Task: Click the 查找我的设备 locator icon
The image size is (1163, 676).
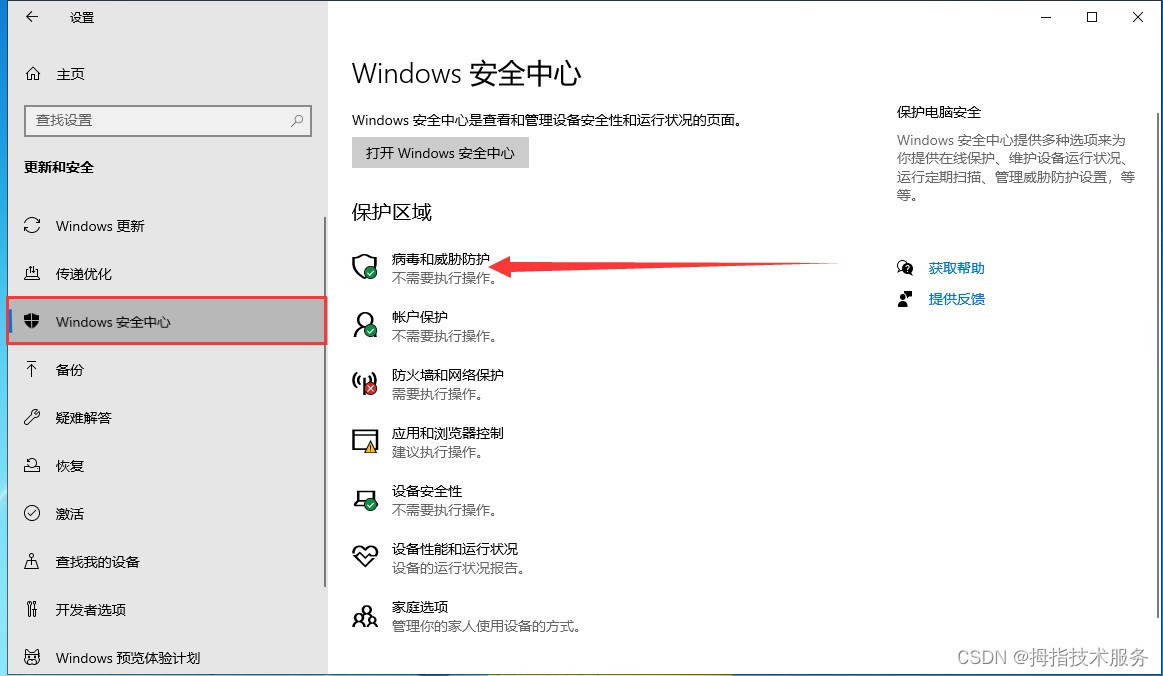Action: [32, 561]
